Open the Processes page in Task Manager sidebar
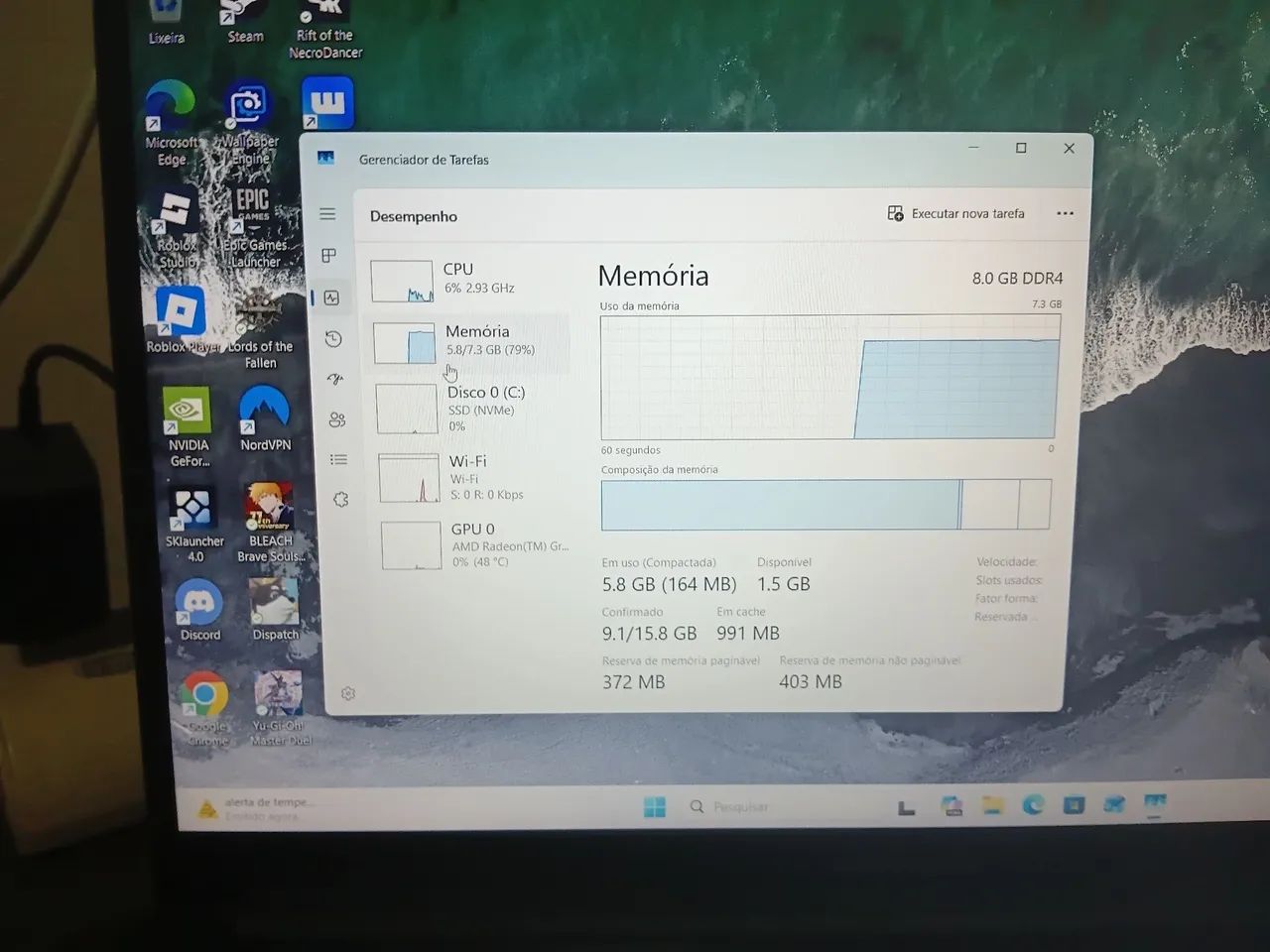The image size is (1270, 952). 329,256
